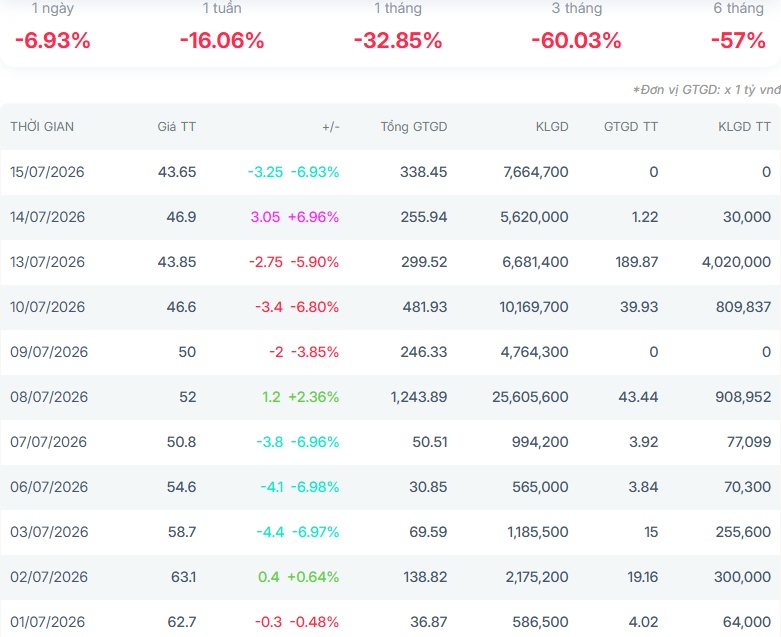Click the THỜI GIAN column header
The width and height of the screenshot is (781, 637).
[42, 127]
